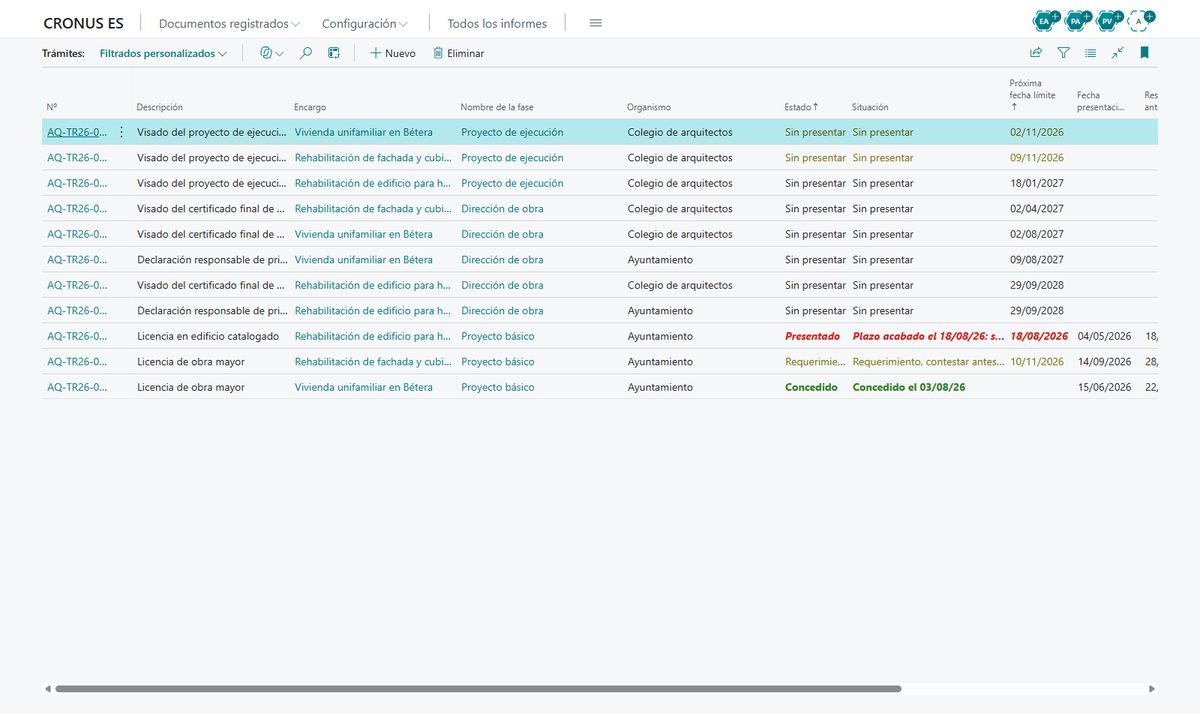Click Licencia en edificio catalogado description
Image resolution: width=1200 pixels, height=714 pixels.
tap(208, 336)
